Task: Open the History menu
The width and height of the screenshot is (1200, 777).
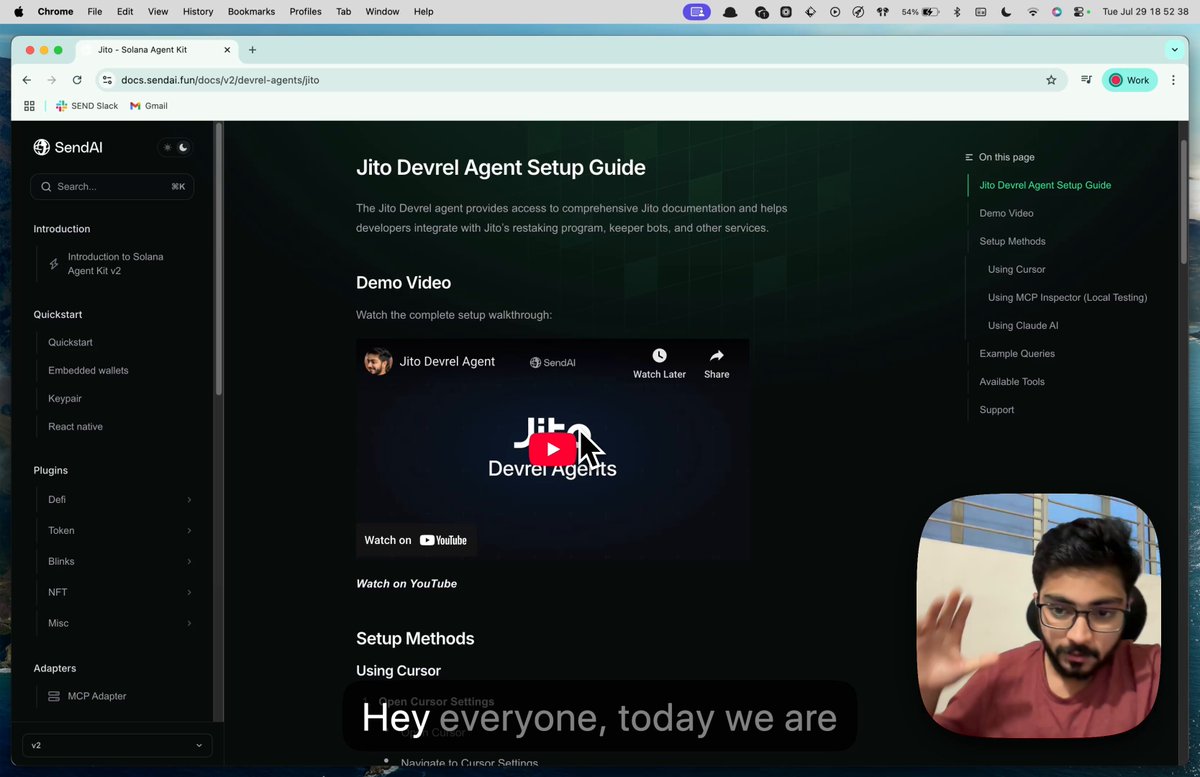Action: [198, 12]
